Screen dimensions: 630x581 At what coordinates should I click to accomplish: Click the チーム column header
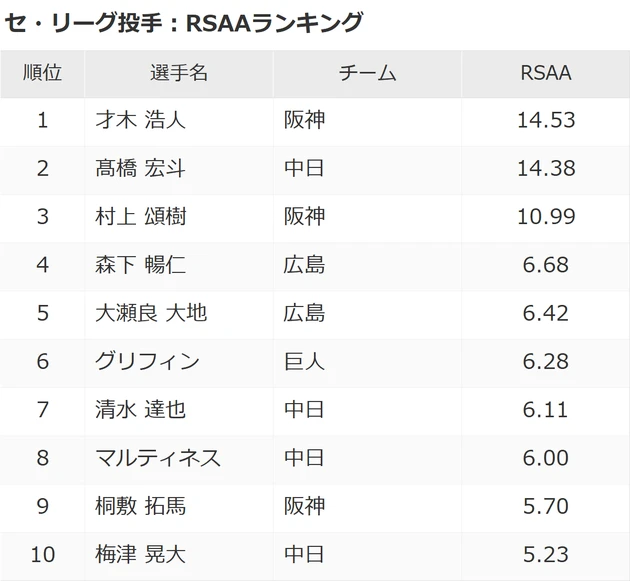pos(367,73)
